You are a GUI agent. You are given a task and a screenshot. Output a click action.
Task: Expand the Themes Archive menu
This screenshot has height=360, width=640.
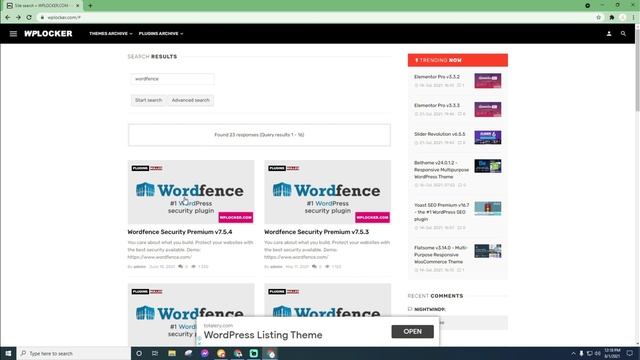tap(111, 34)
